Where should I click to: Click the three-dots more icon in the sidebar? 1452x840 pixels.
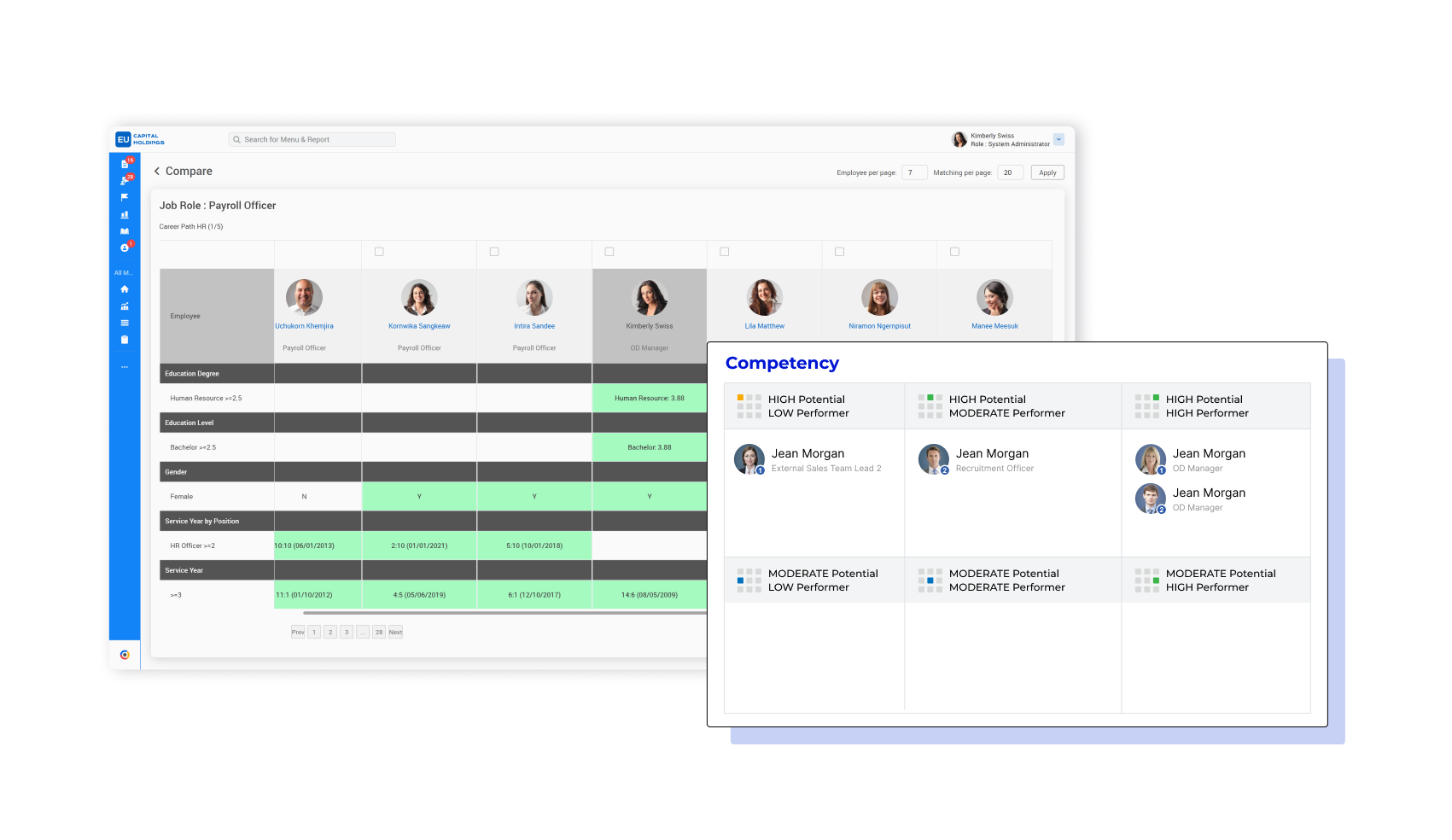coord(125,367)
